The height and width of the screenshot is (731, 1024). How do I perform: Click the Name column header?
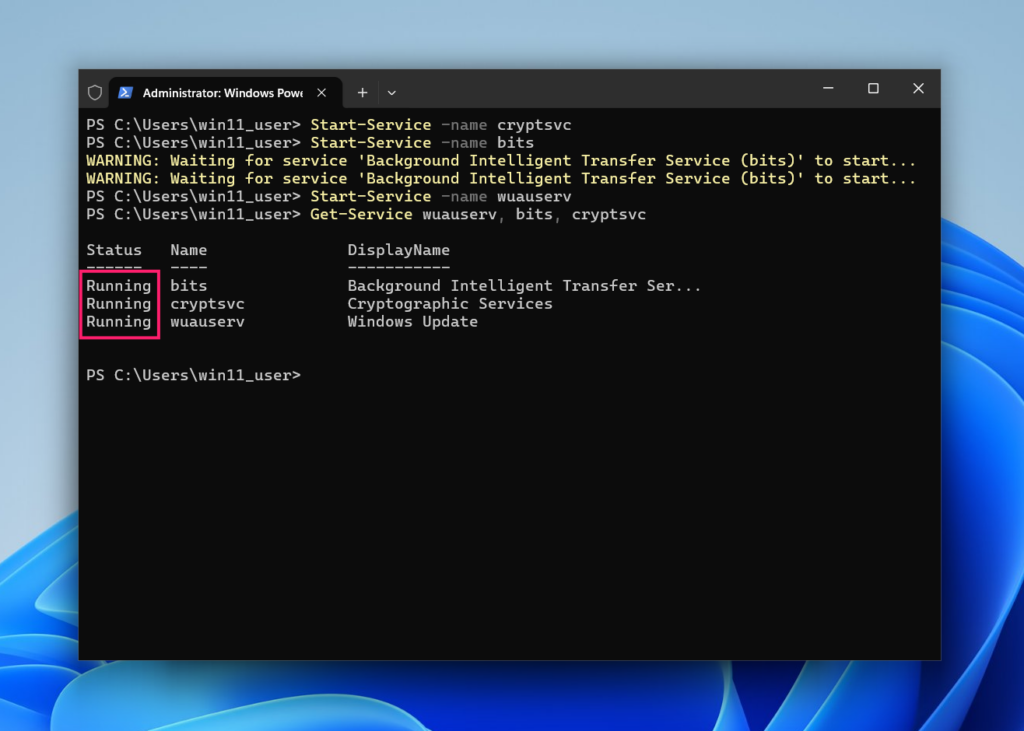(189, 250)
